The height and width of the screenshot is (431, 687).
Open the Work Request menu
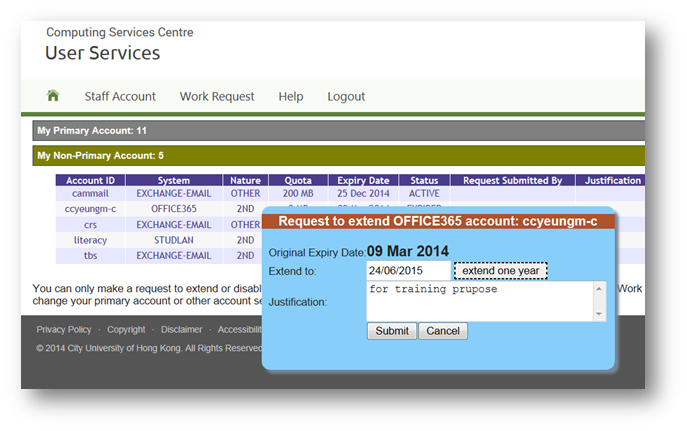217,97
